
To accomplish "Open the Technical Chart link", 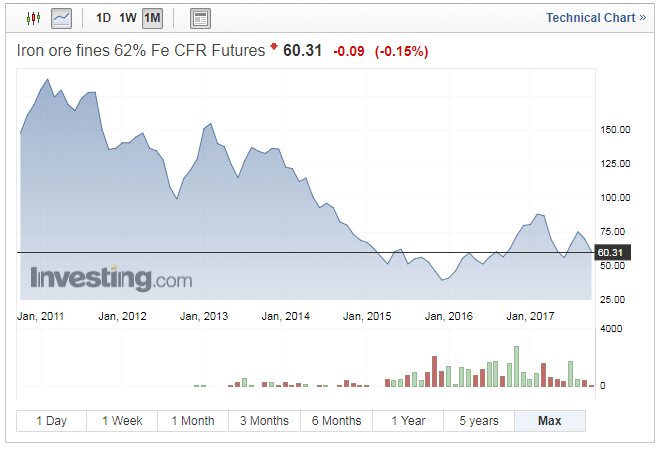I will tap(596, 18).
